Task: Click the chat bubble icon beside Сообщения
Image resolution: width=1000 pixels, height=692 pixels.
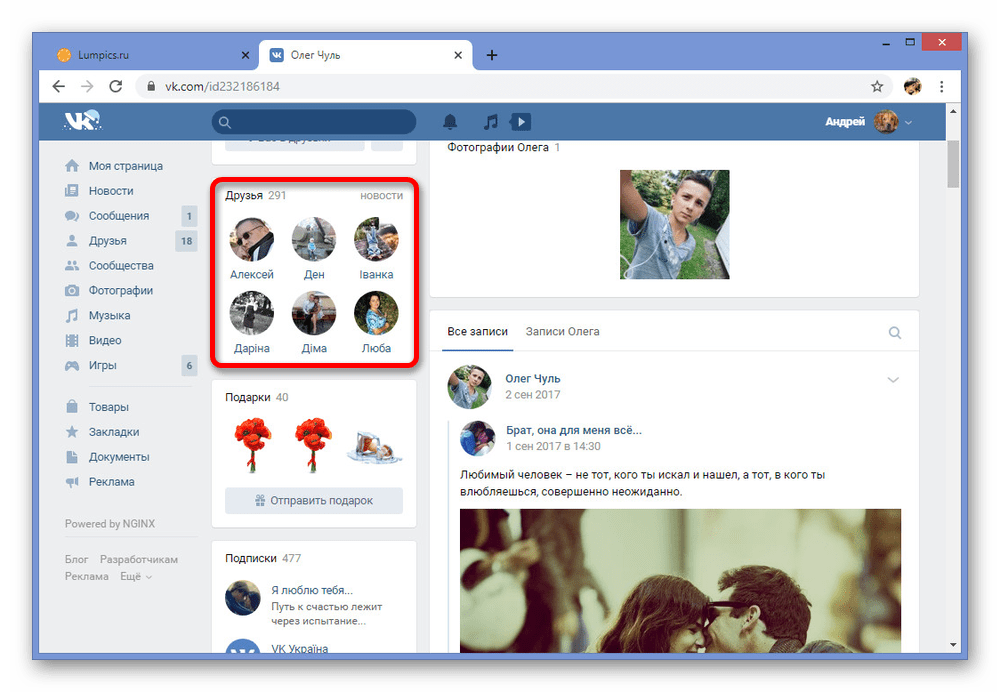Action: [72, 216]
